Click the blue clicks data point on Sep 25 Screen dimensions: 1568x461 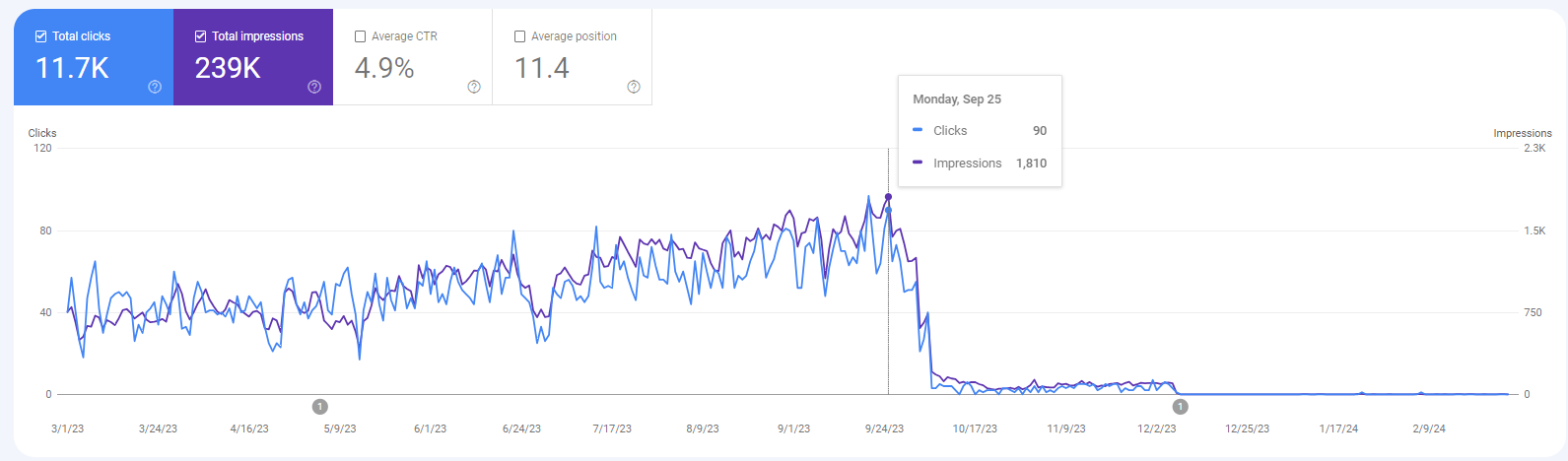click(888, 210)
